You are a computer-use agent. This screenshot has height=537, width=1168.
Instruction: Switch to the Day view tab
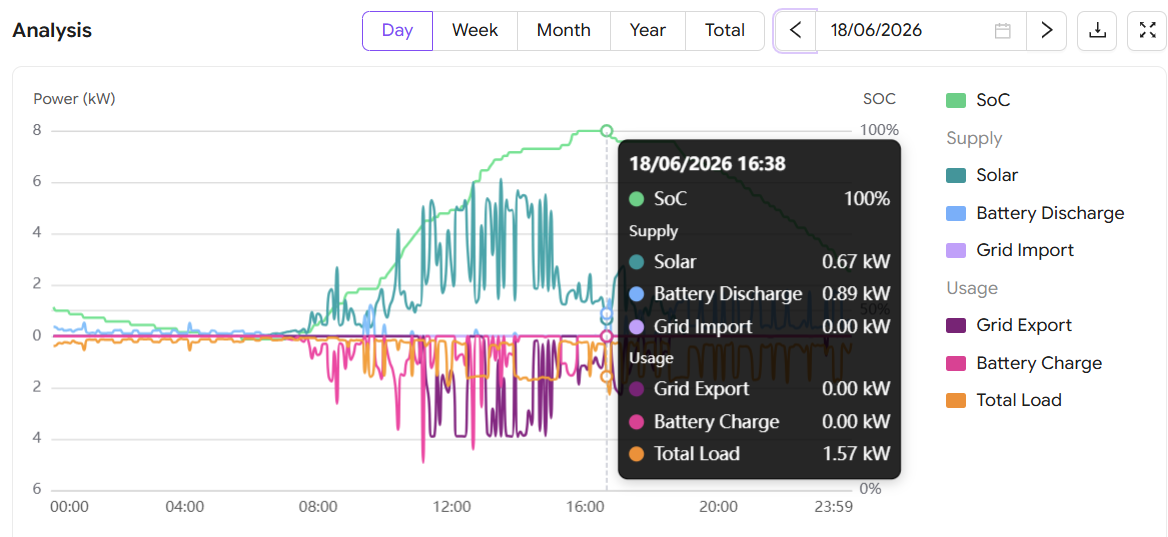[x=398, y=31]
